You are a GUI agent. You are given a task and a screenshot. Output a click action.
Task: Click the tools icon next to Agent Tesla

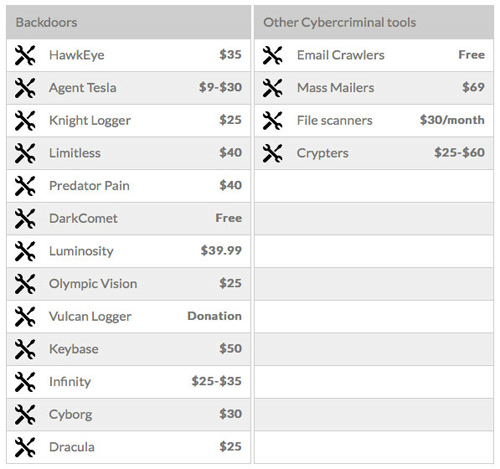[x=25, y=88]
